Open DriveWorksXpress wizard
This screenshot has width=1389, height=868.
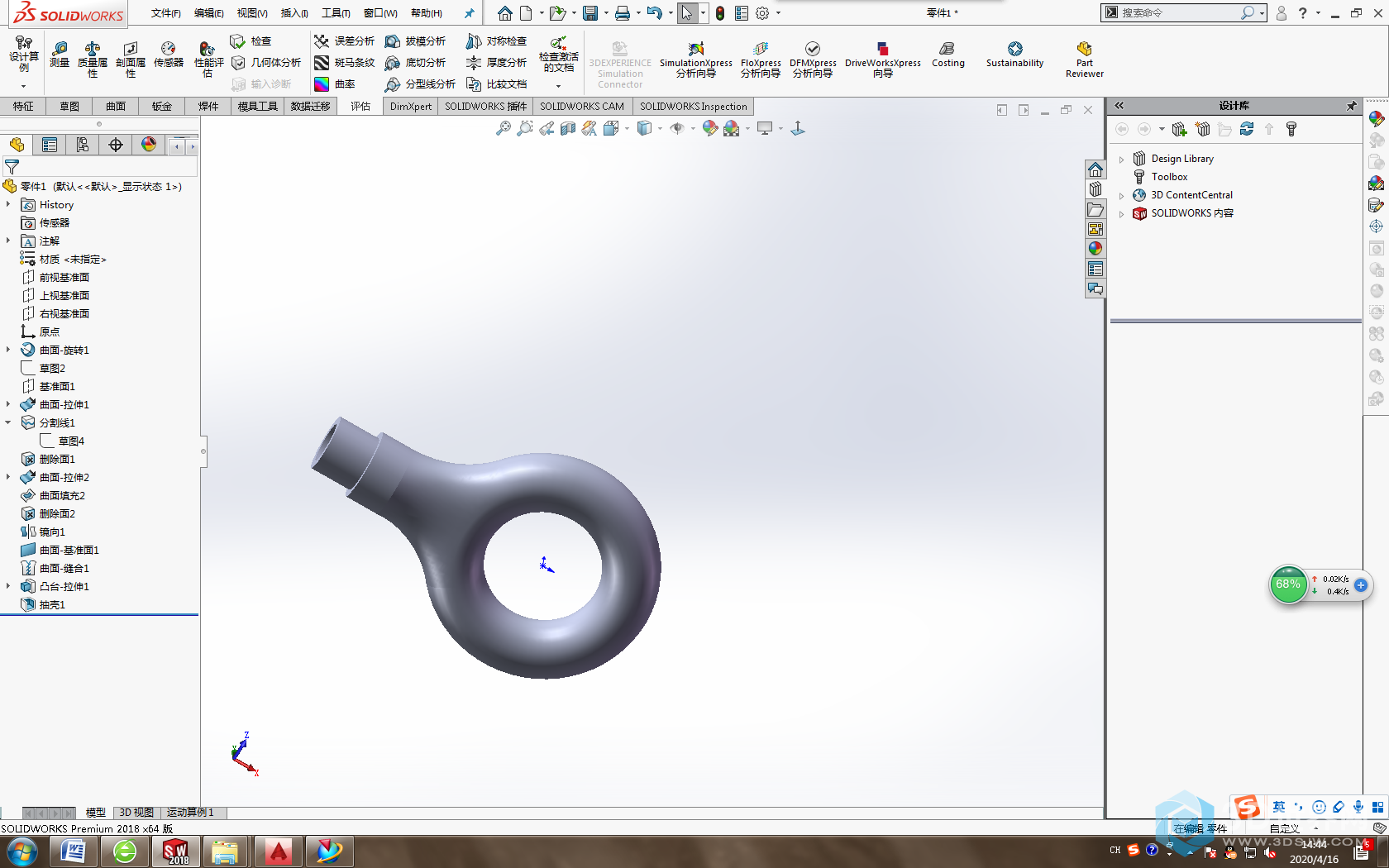[x=882, y=60]
